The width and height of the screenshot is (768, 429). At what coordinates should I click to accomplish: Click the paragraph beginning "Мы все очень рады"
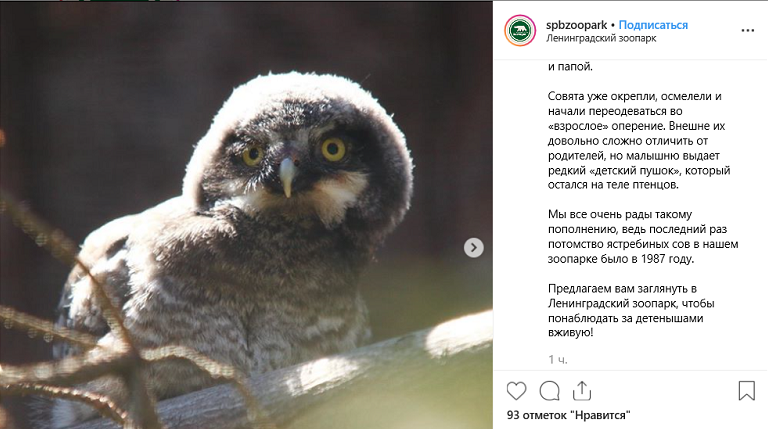click(643, 237)
